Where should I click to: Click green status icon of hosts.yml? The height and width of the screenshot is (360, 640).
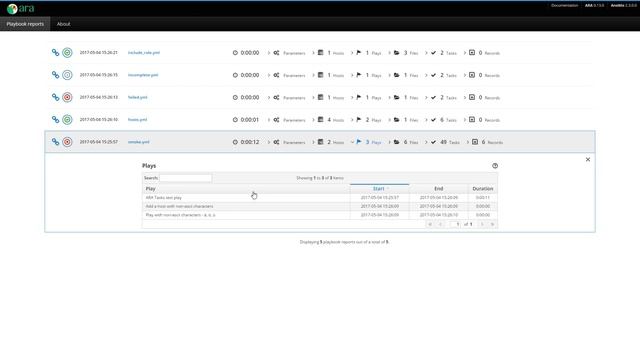[x=67, y=120]
